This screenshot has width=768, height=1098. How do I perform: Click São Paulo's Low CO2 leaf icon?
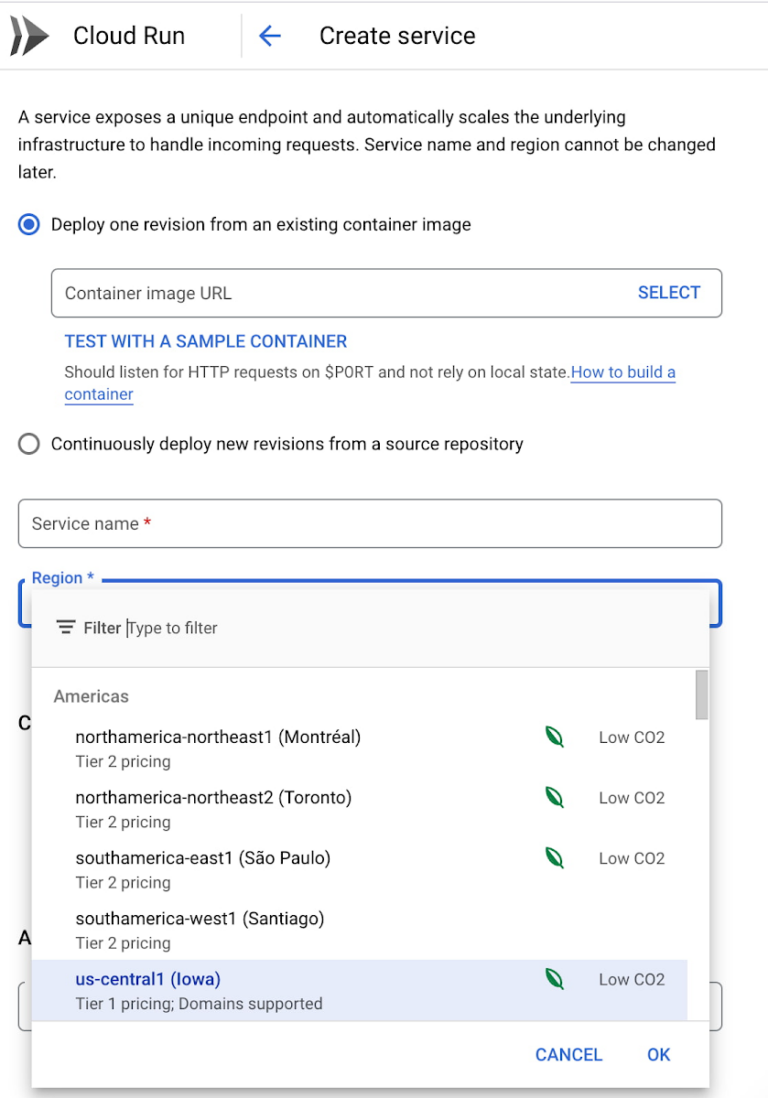pyautogui.click(x=554, y=858)
